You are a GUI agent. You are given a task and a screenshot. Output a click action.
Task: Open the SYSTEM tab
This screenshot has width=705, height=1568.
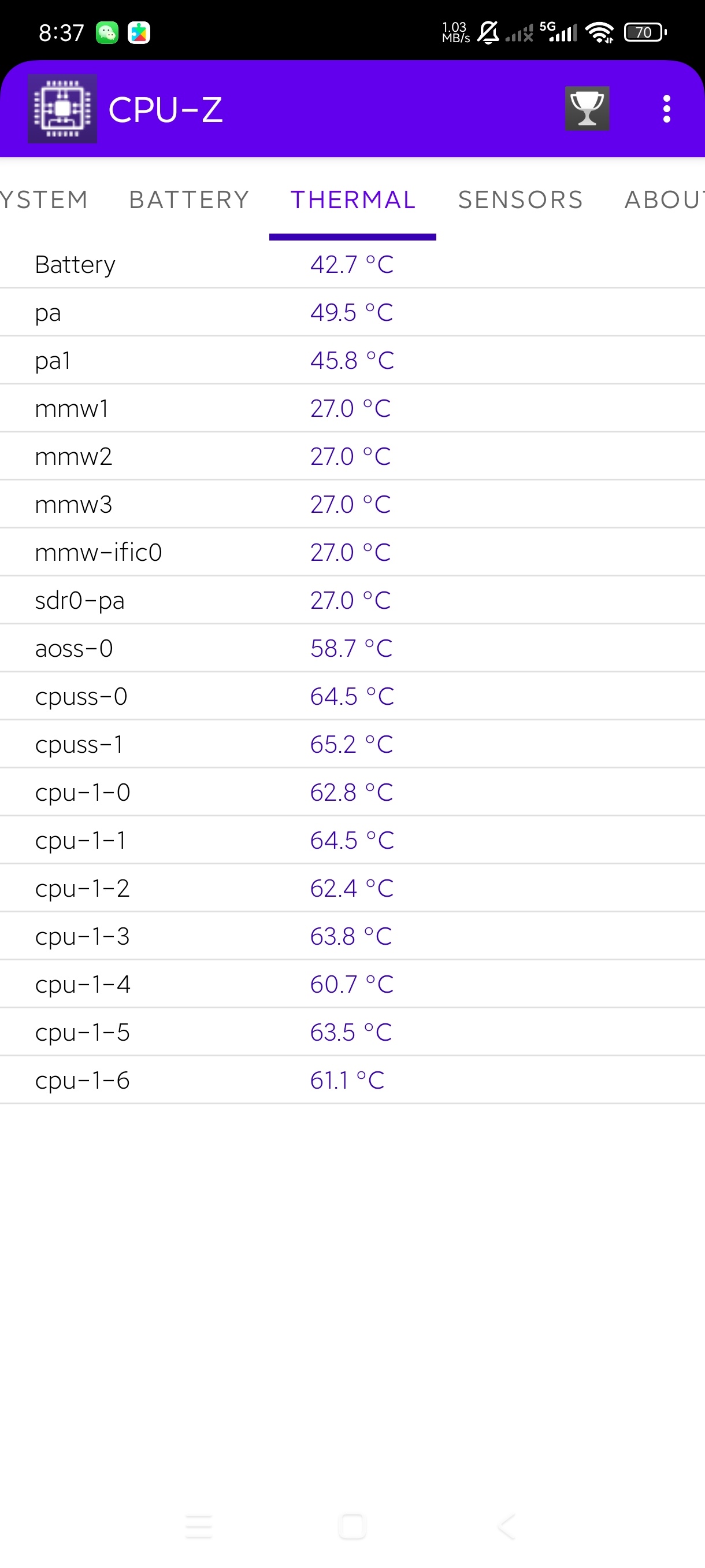(x=44, y=199)
